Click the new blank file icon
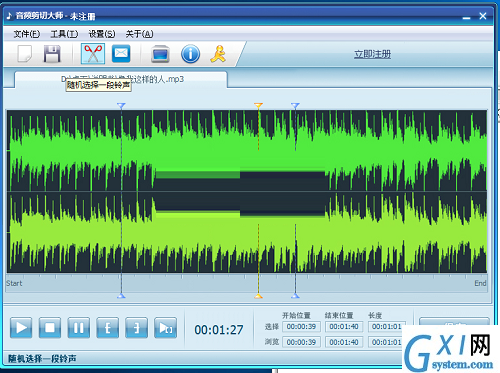 (x=25, y=54)
